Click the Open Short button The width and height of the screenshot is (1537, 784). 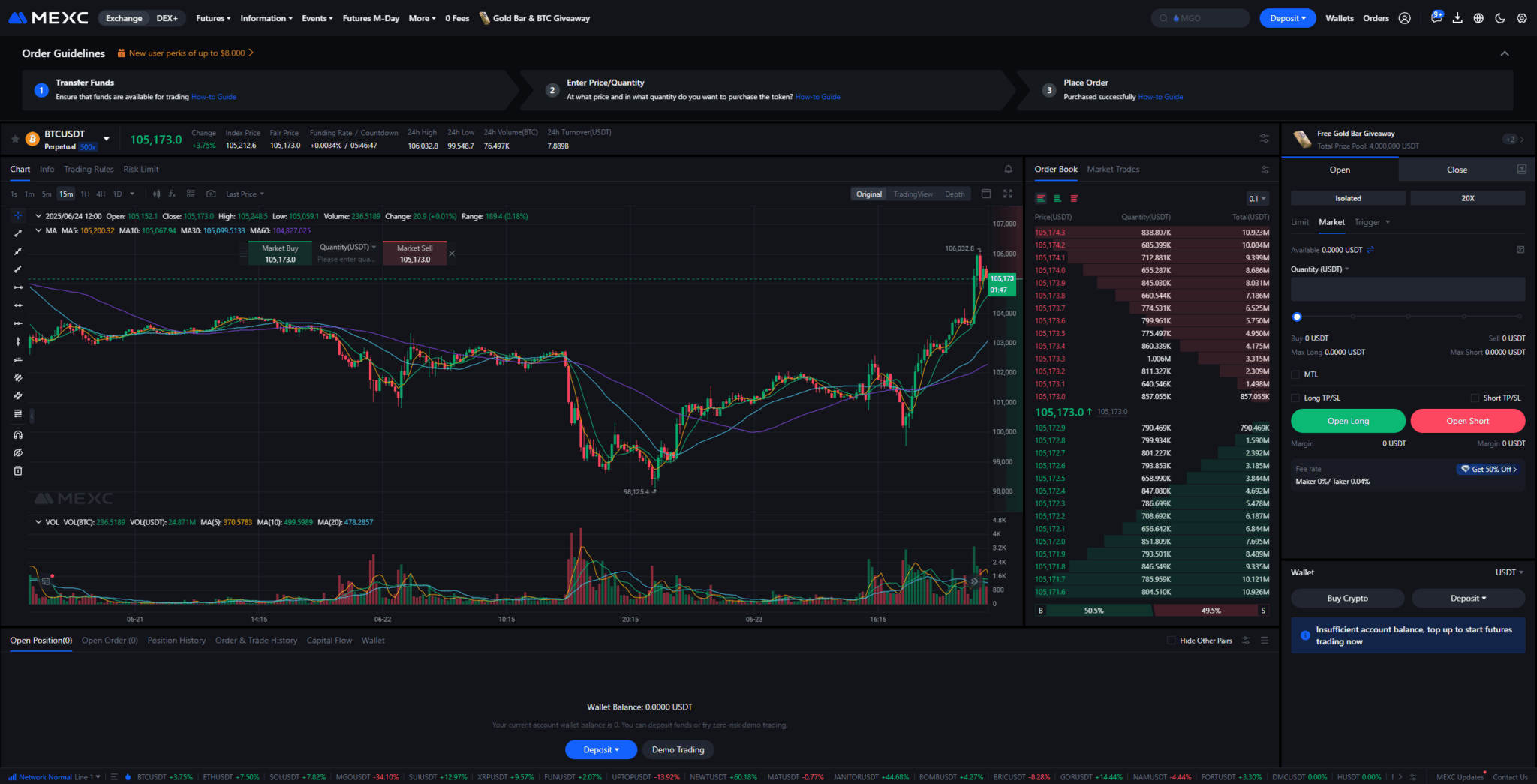click(1467, 421)
